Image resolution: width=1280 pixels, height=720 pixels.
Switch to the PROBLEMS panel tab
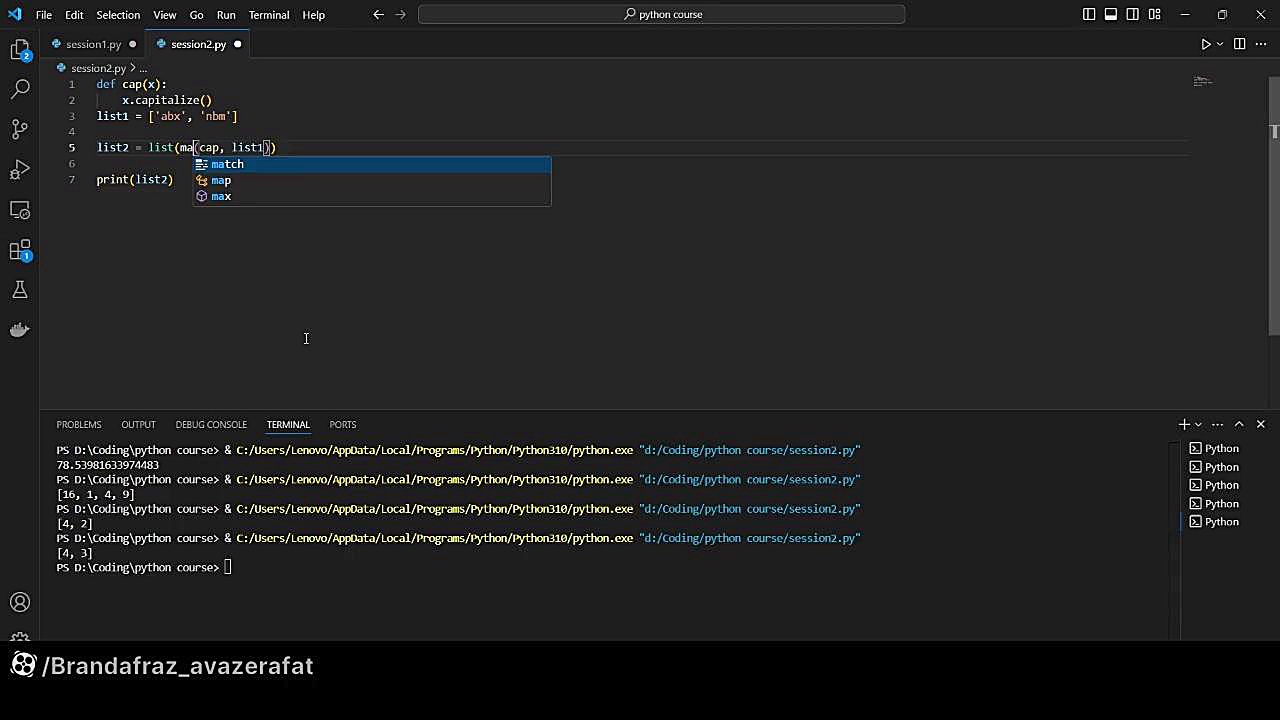(79, 424)
